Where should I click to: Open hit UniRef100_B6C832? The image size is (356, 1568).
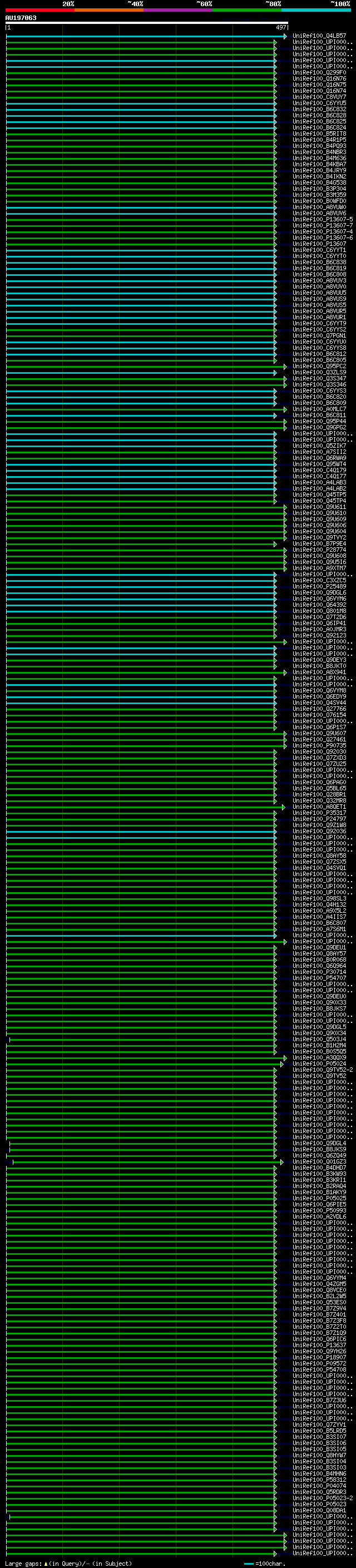[319, 110]
